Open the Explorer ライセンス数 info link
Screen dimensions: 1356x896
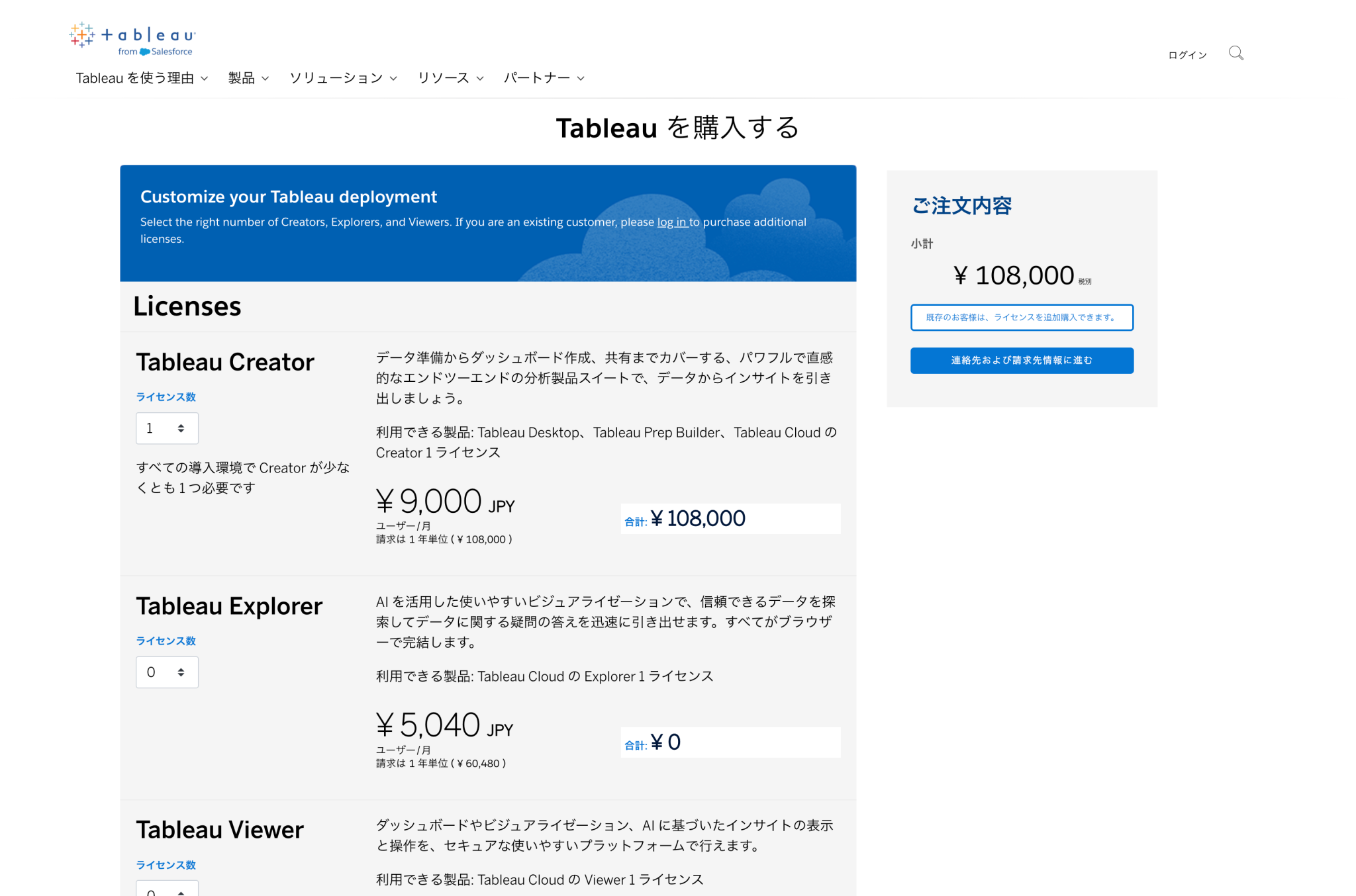(x=166, y=641)
